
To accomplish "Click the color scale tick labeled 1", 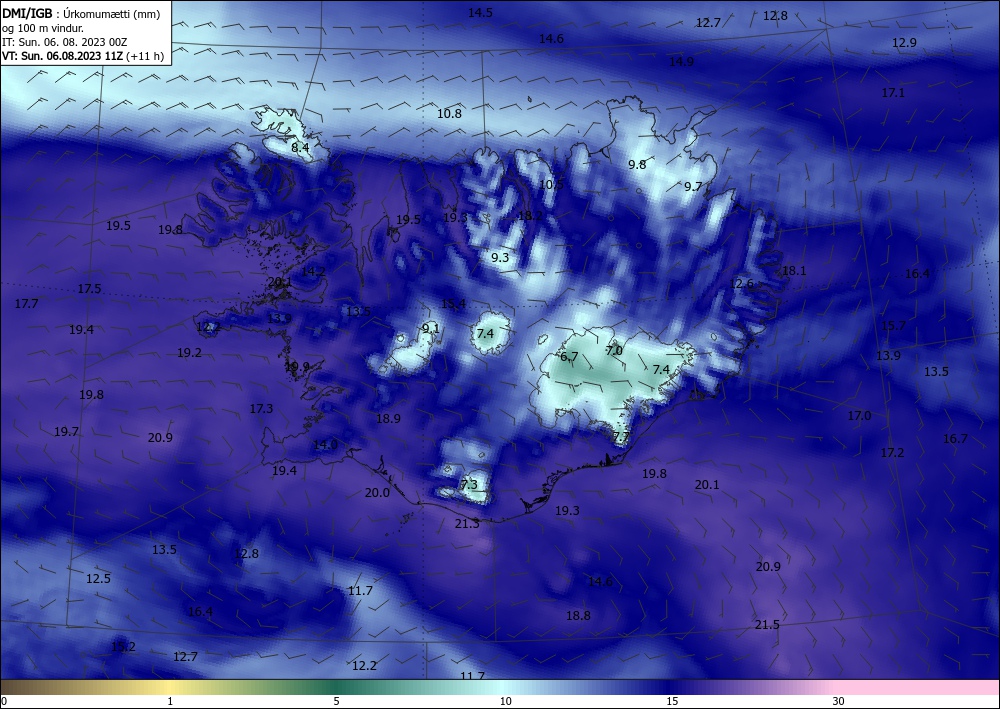I will pos(170,701).
